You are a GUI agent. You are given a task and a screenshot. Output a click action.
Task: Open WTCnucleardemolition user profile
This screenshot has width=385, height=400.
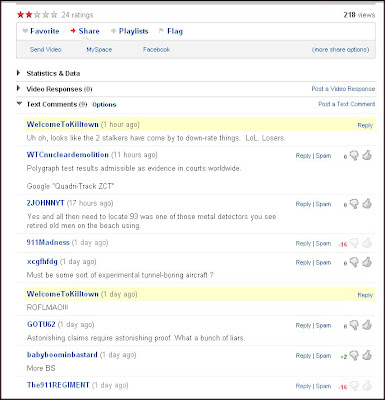click(x=68, y=155)
